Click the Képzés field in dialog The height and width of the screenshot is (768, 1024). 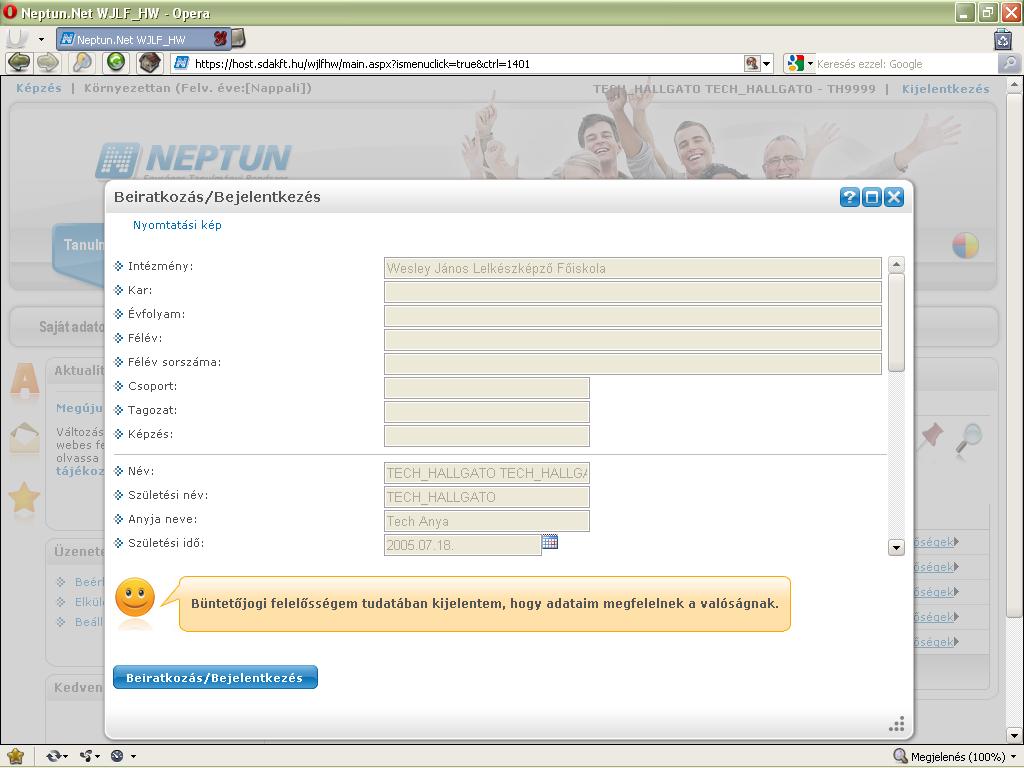coord(487,436)
